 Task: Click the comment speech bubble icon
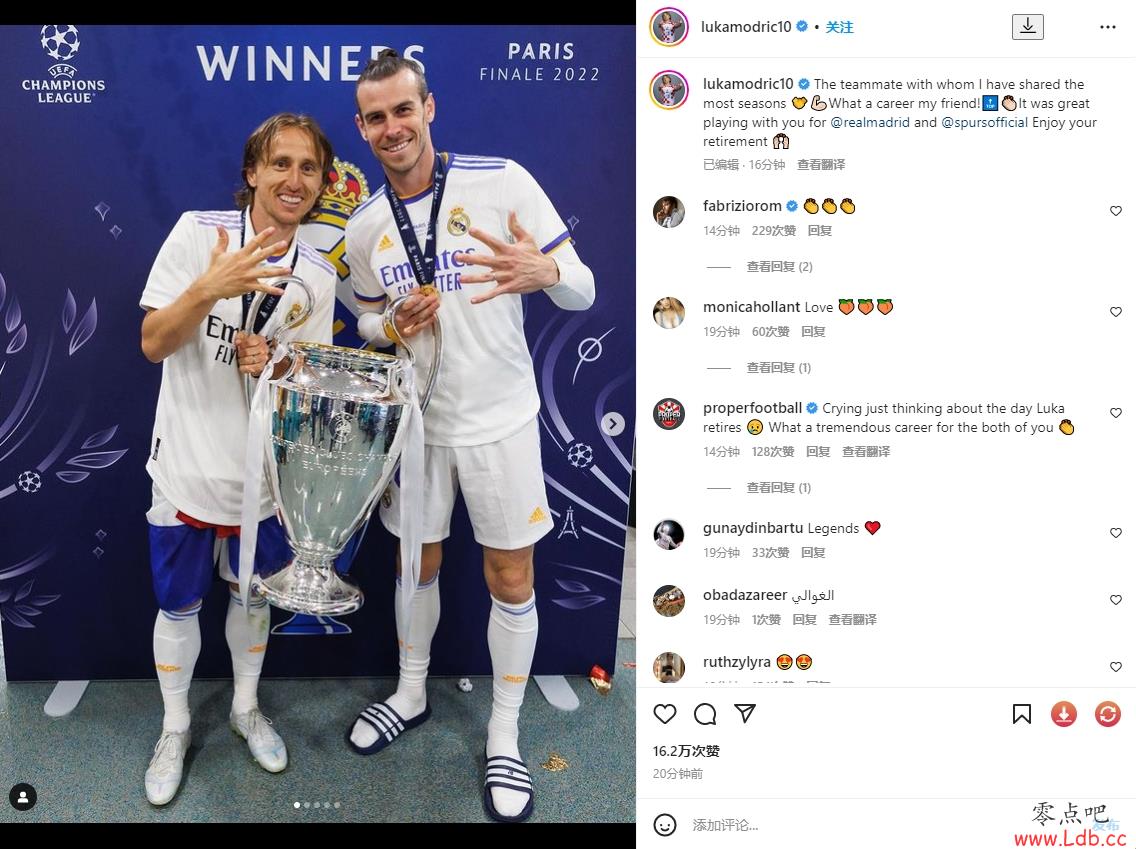(x=705, y=714)
